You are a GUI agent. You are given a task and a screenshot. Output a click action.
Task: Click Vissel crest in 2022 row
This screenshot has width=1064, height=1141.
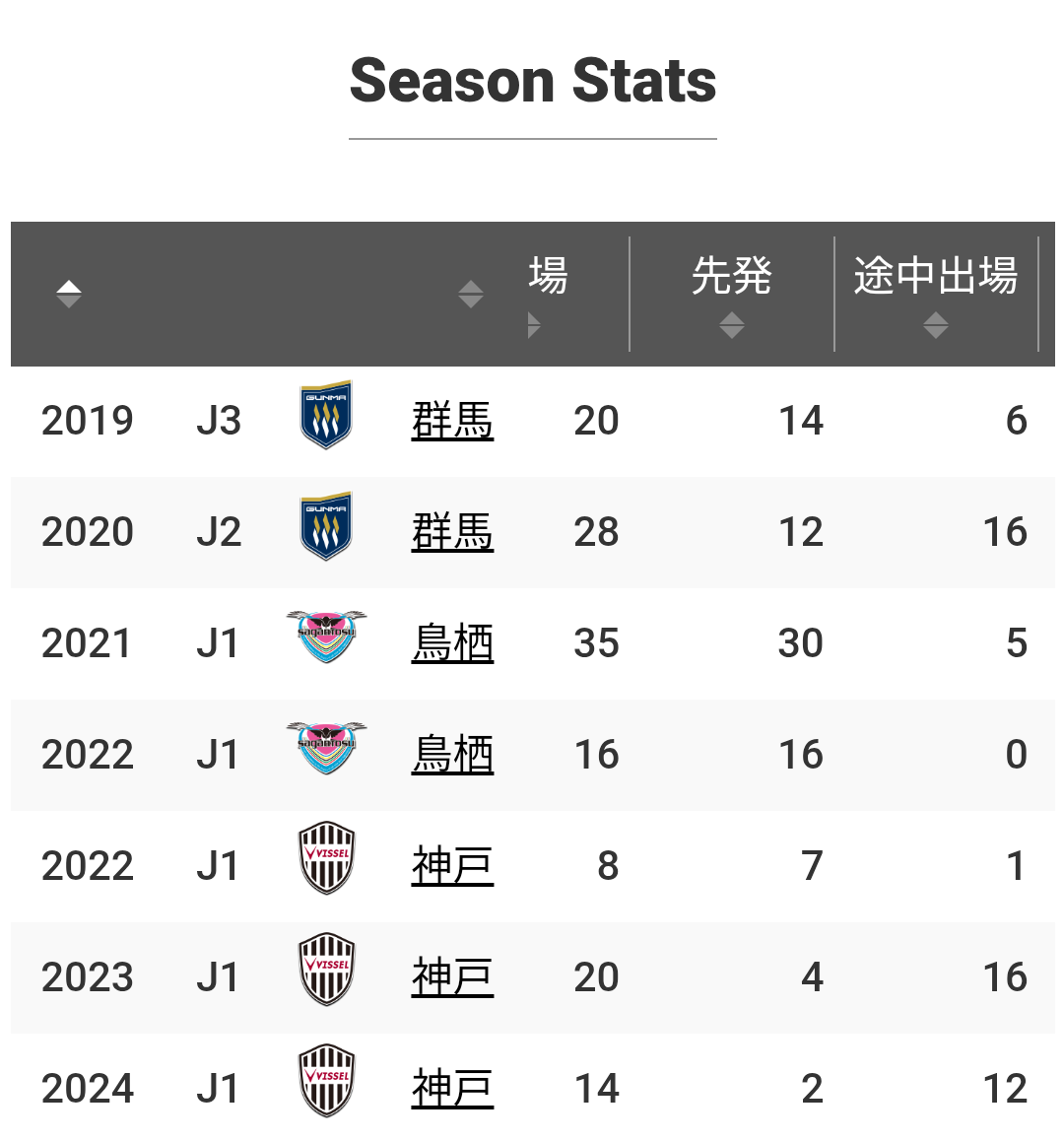tap(327, 858)
